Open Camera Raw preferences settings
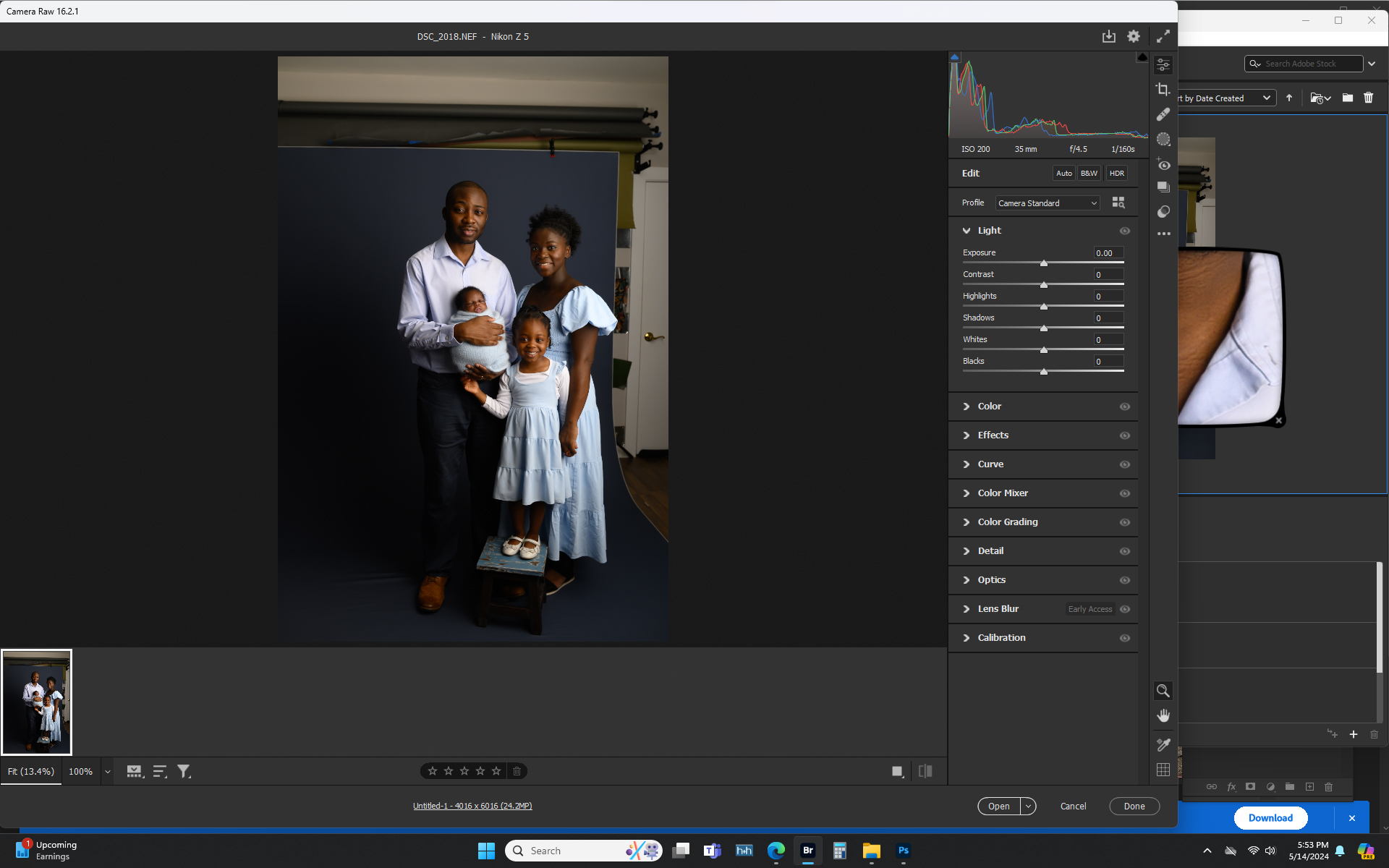 1134,36
